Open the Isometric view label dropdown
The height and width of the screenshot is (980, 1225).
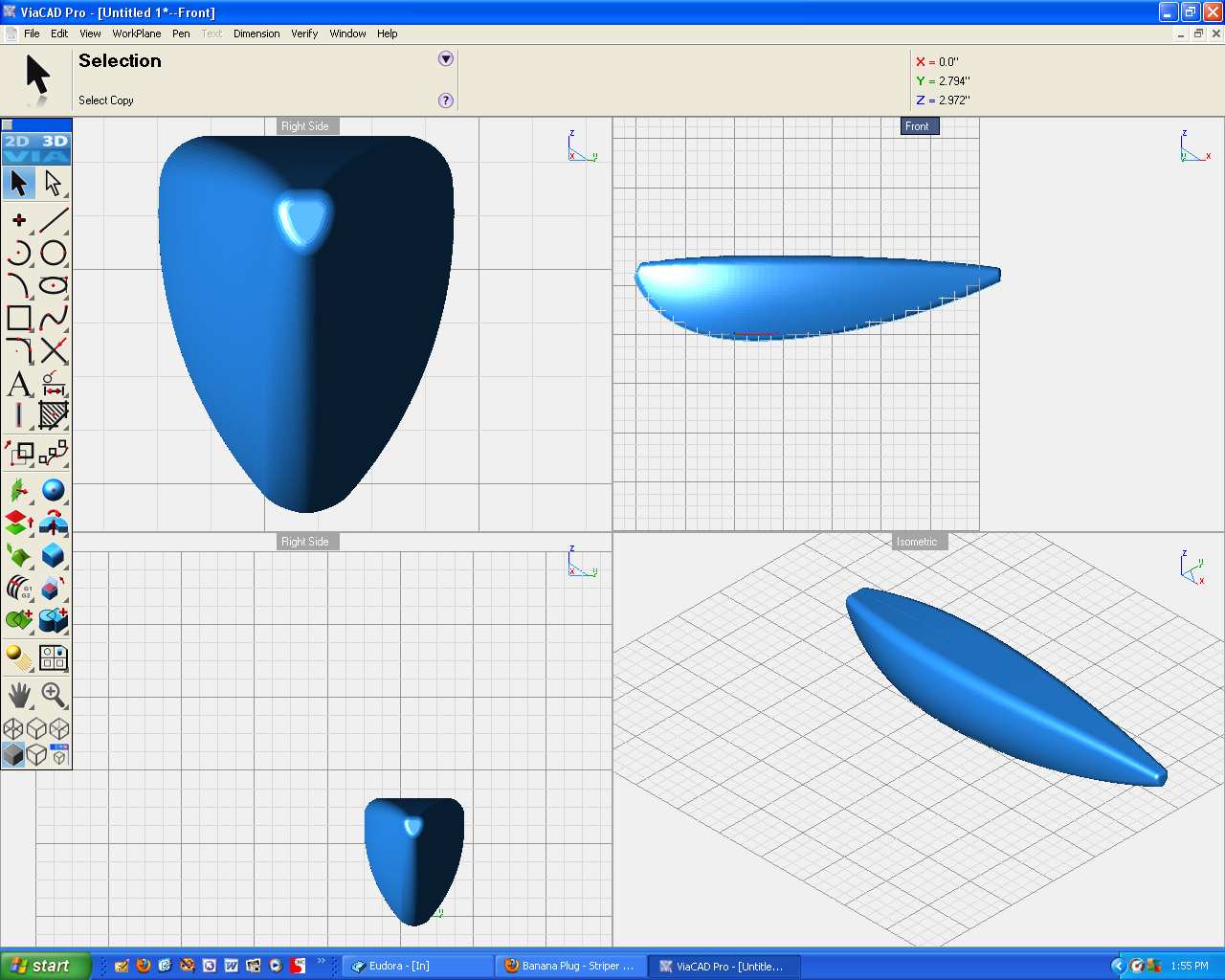[x=917, y=542]
